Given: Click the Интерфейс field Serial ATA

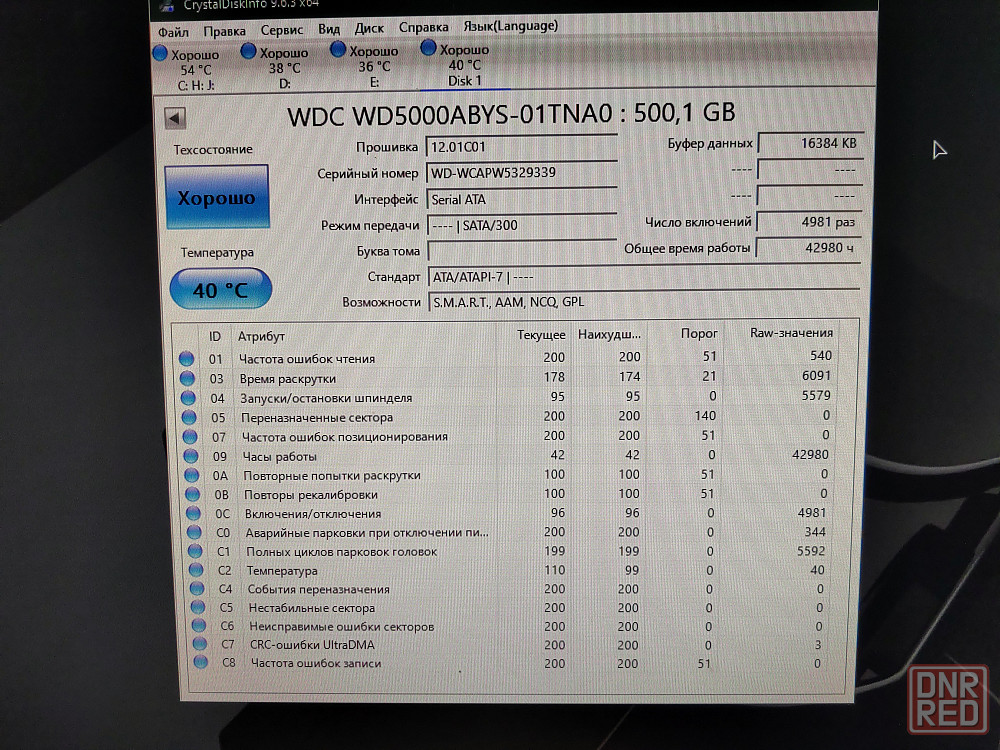Looking at the screenshot, I should [522, 200].
